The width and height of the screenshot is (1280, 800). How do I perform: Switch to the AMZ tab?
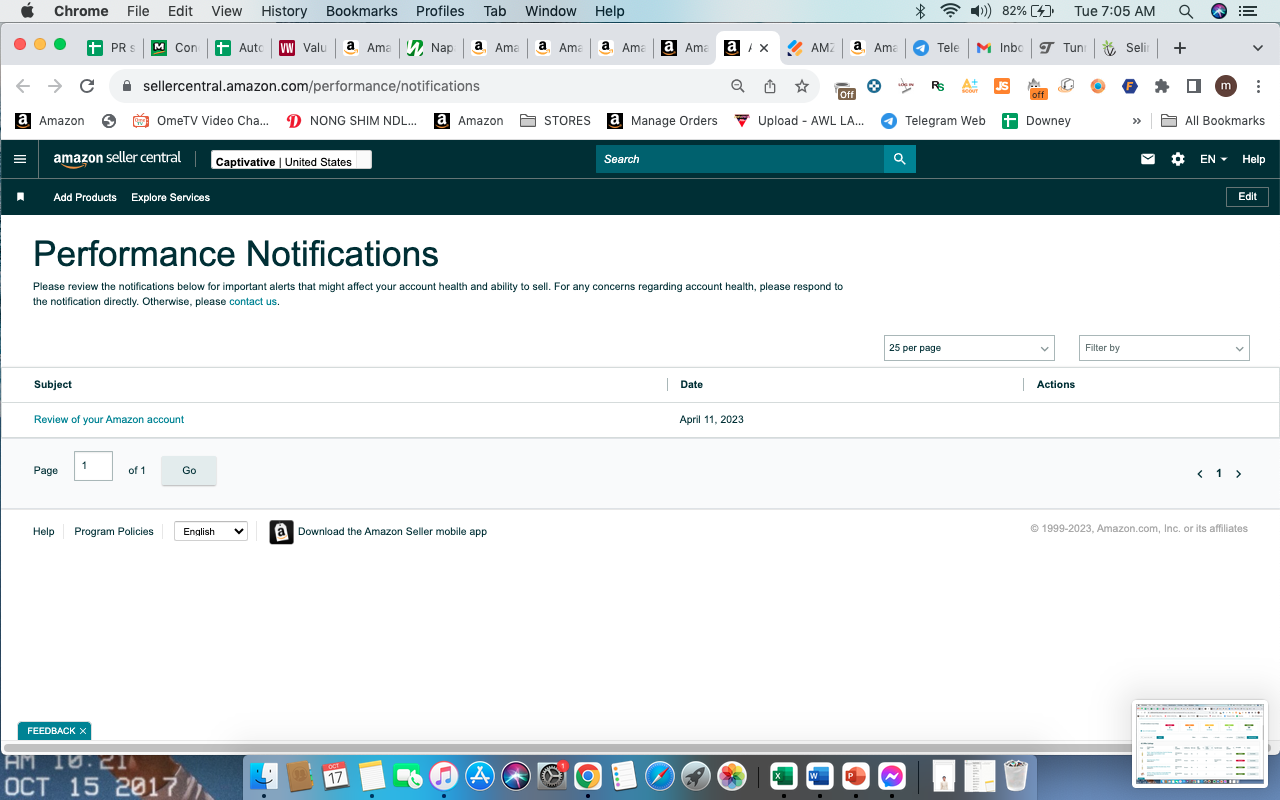tap(810, 48)
